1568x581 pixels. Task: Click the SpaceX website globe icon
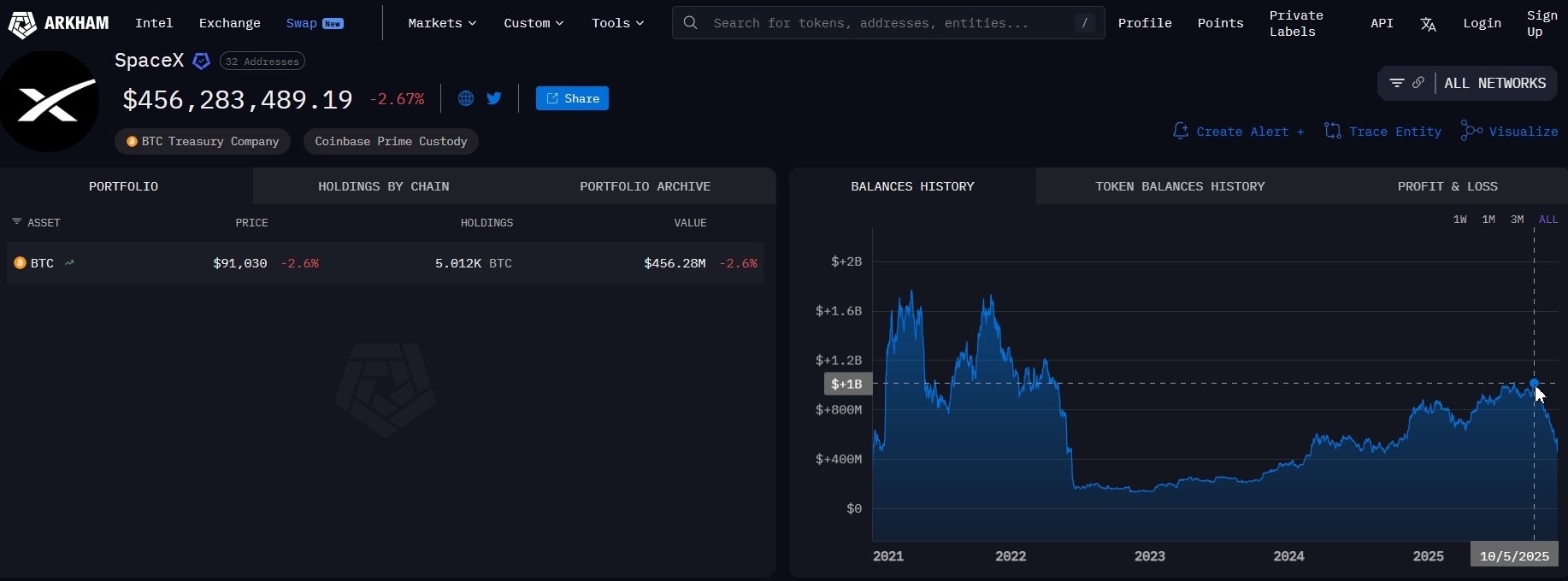point(466,98)
